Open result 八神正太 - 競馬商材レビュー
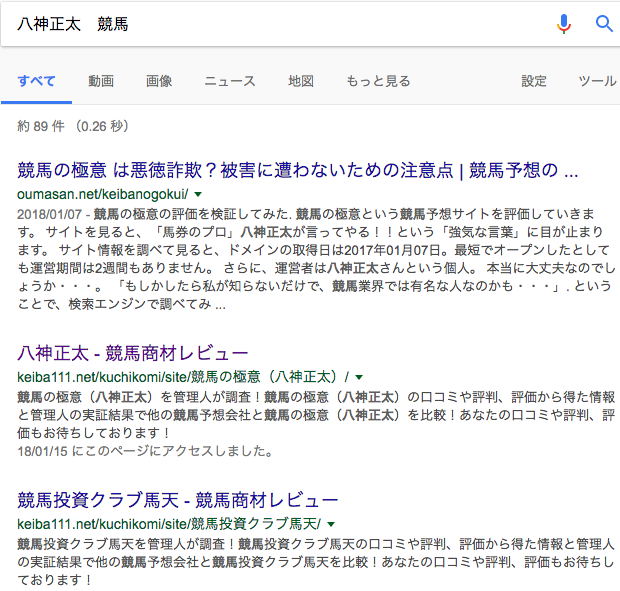This screenshot has height=591, width=620. click(x=133, y=353)
